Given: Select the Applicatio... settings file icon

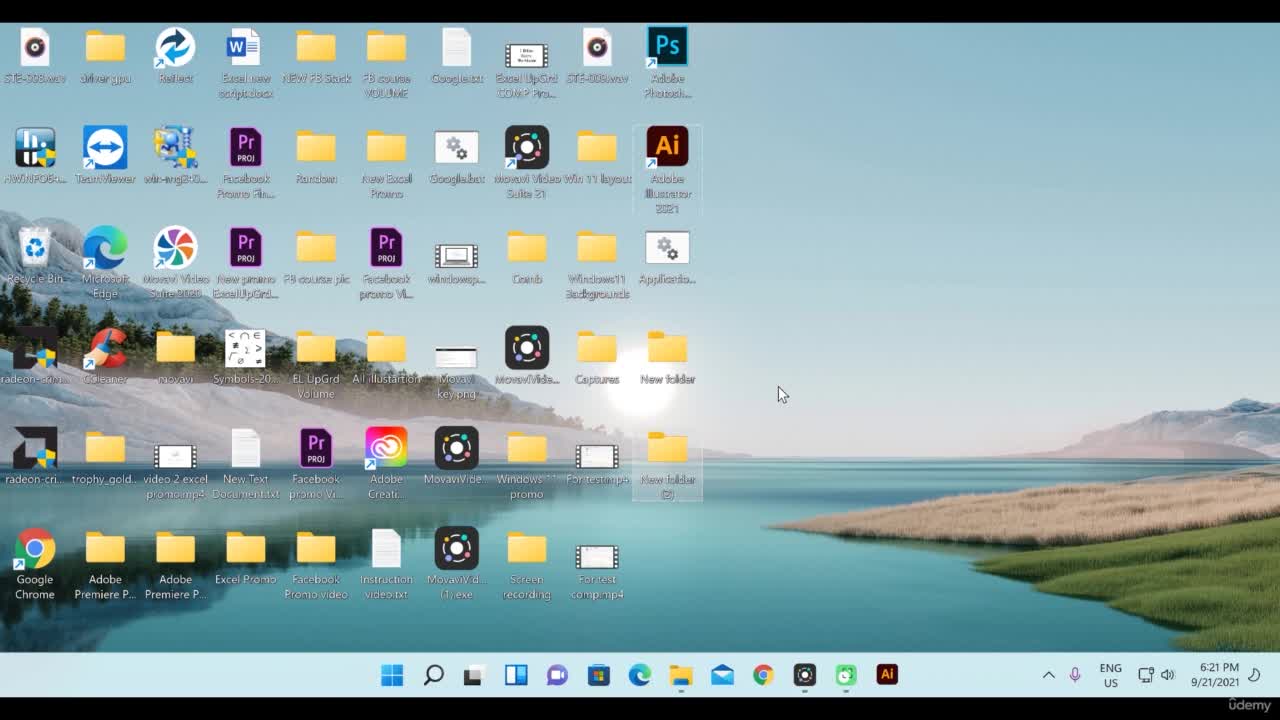Looking at the screenshot, I should tap(667, 255).
